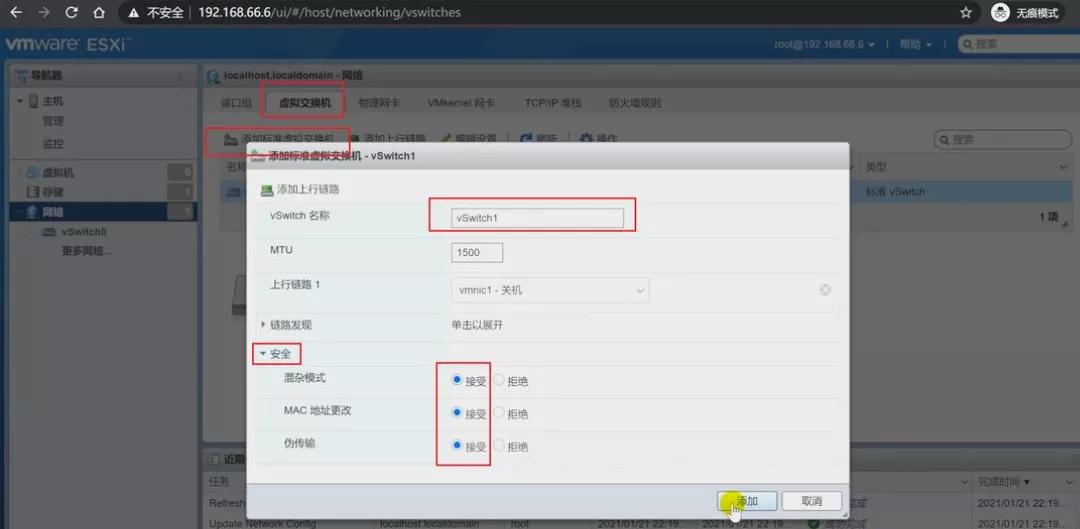The image size is (1080, 529).
Task: Select 拒绝 for MAC 地址更改
Action: 499,413
